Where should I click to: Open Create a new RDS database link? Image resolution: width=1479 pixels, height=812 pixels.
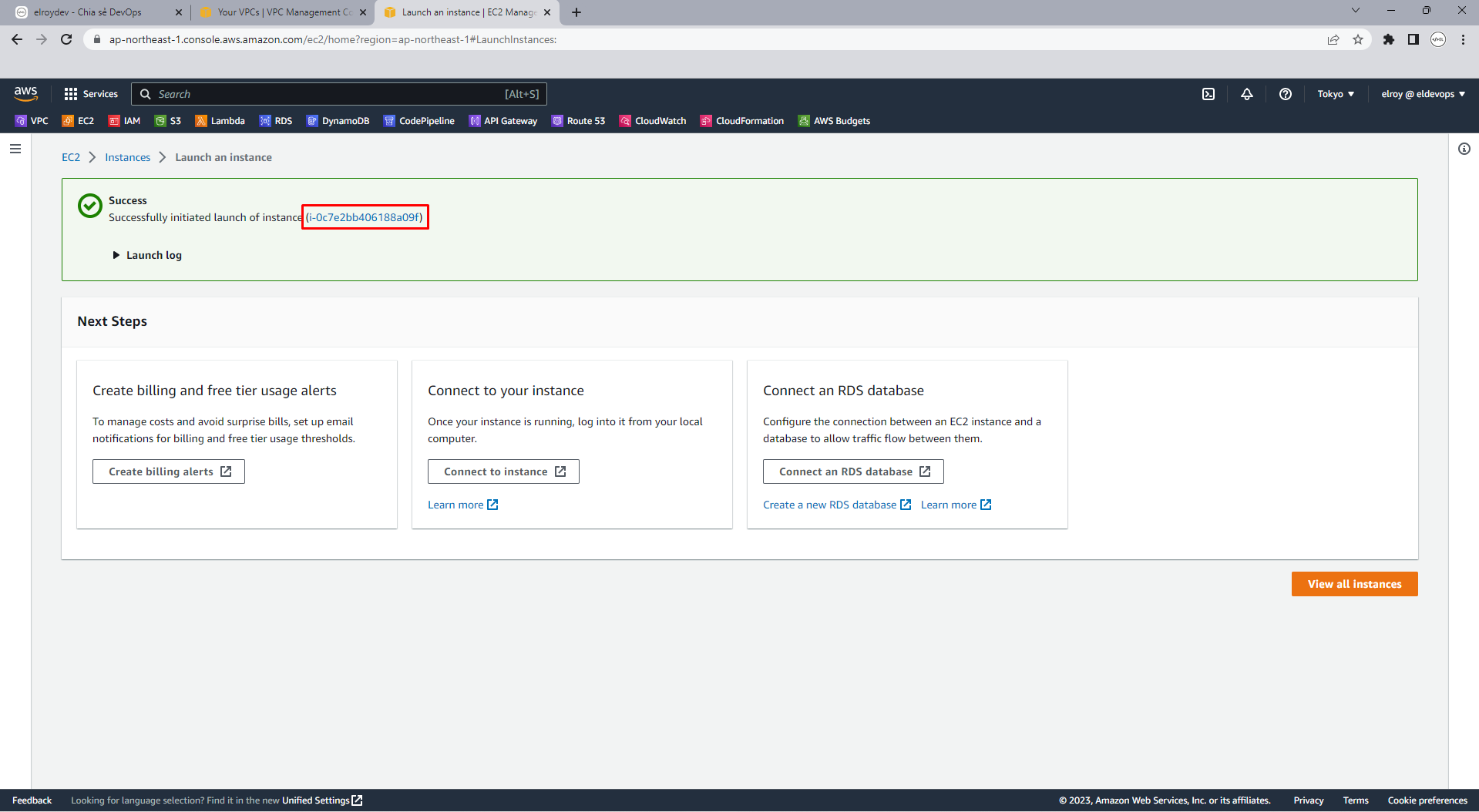click(x=837, y=505)
